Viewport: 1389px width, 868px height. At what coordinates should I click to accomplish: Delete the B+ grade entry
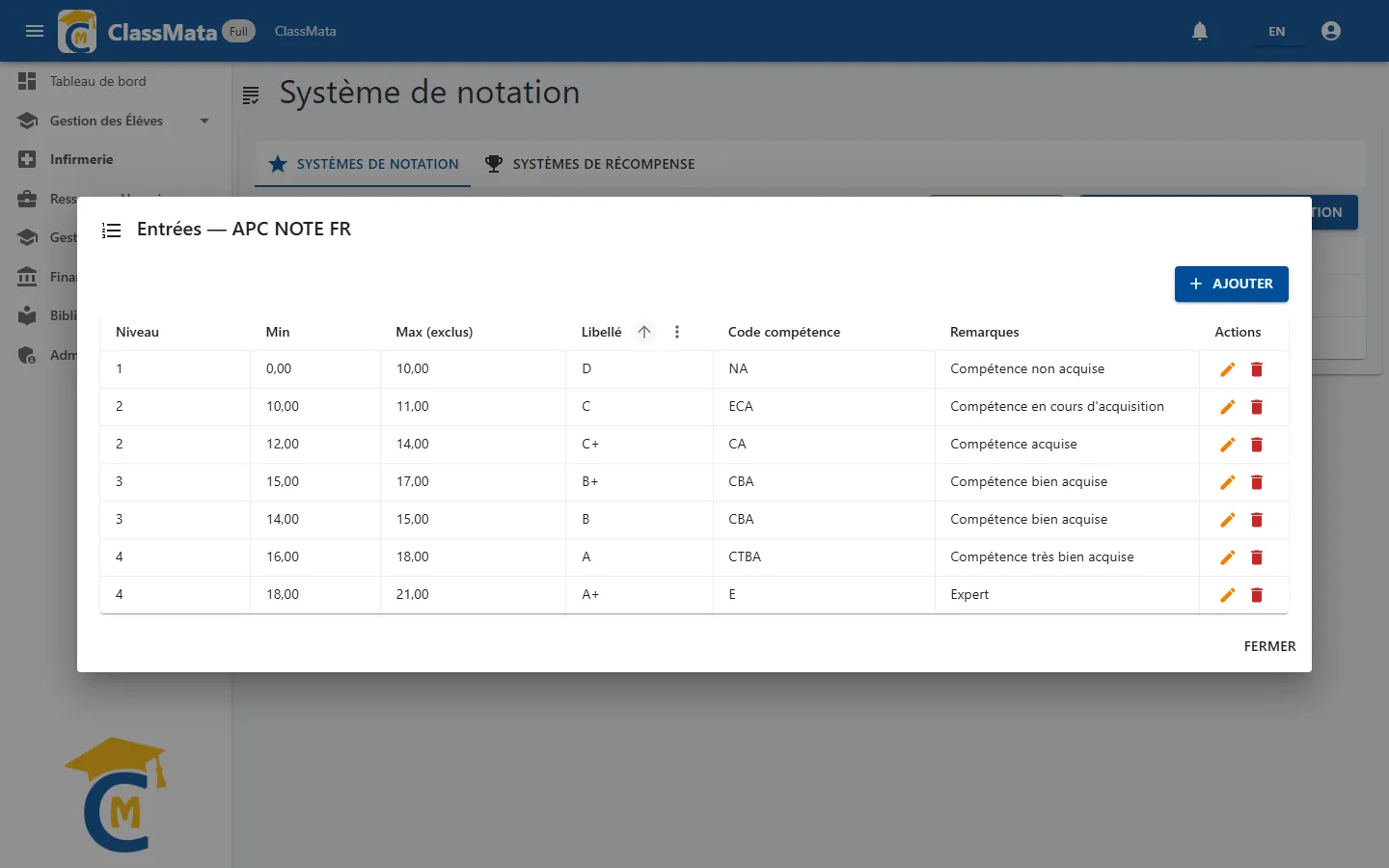coord(1257,482)
